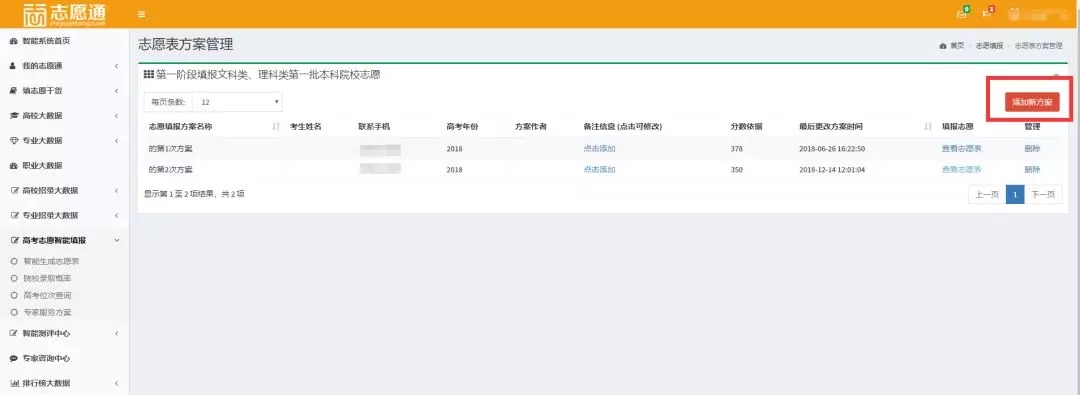1080x395 pixels.
Task: Open 查看志愿表 for the 第1次方案 row
Action: [x=962, y=148]
